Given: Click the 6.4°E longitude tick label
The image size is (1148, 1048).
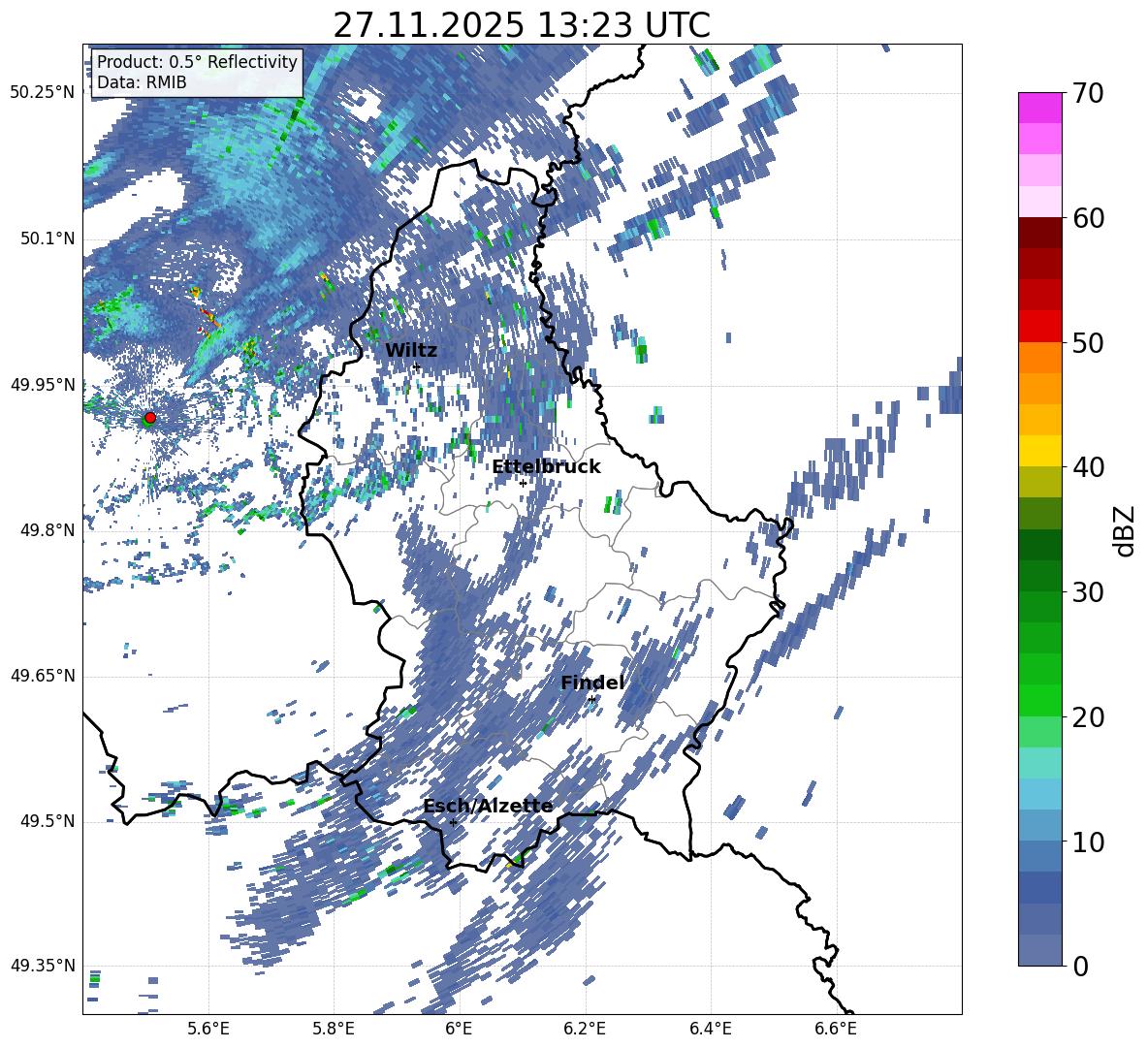Looking at the screenshot, I should (x=710, y=1029).
